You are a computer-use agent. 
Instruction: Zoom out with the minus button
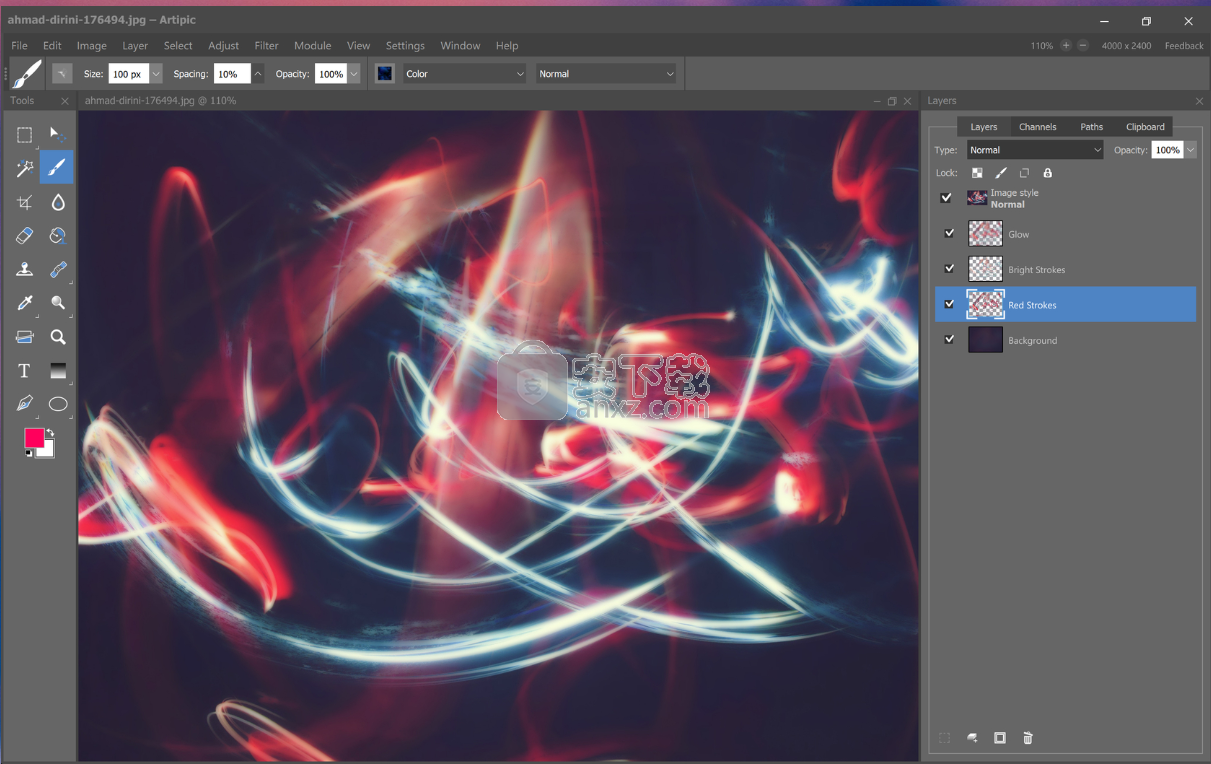point(1083,45)
